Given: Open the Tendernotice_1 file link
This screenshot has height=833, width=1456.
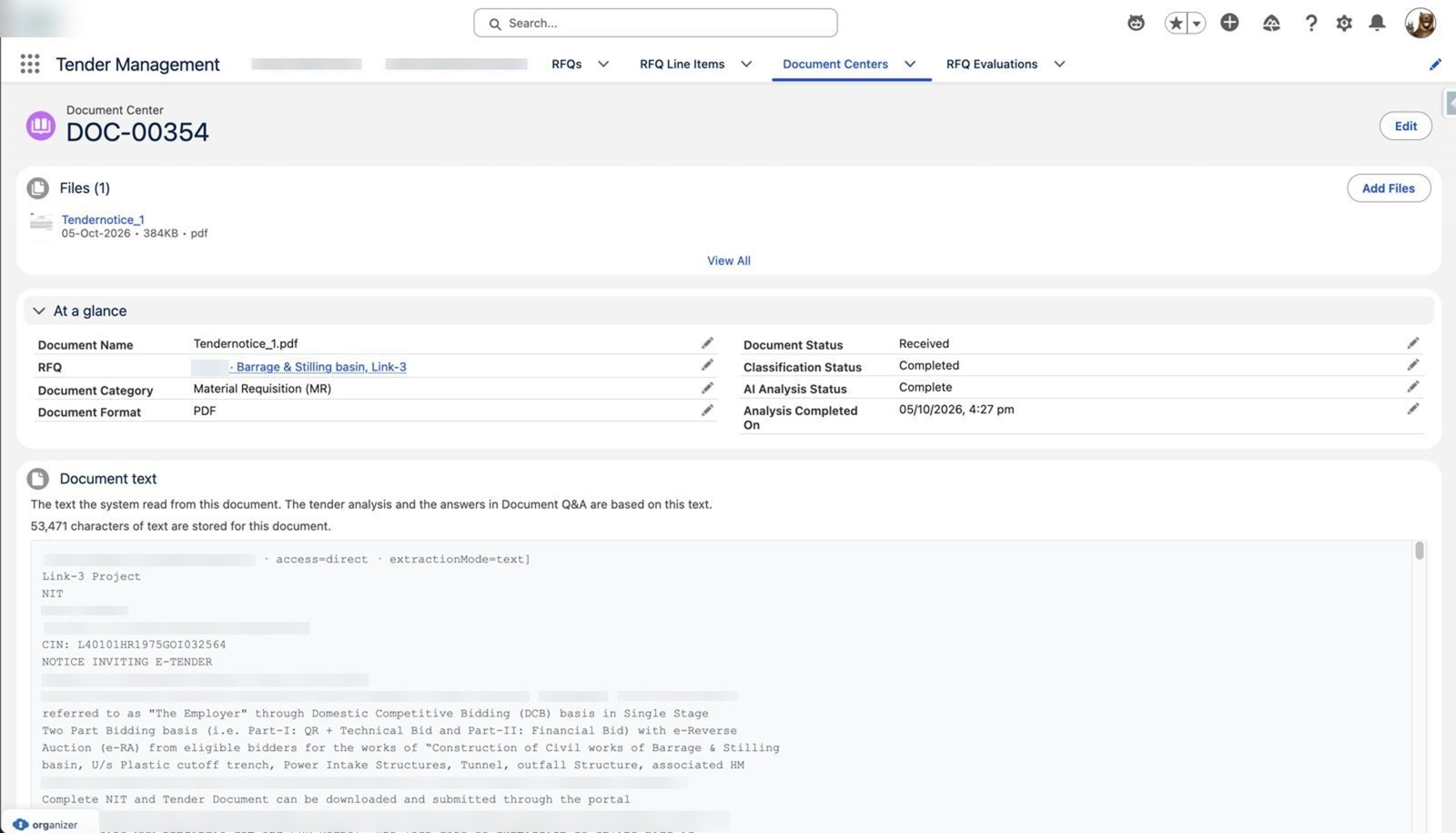Looking at the screenshot, I should tap(103, 219).
